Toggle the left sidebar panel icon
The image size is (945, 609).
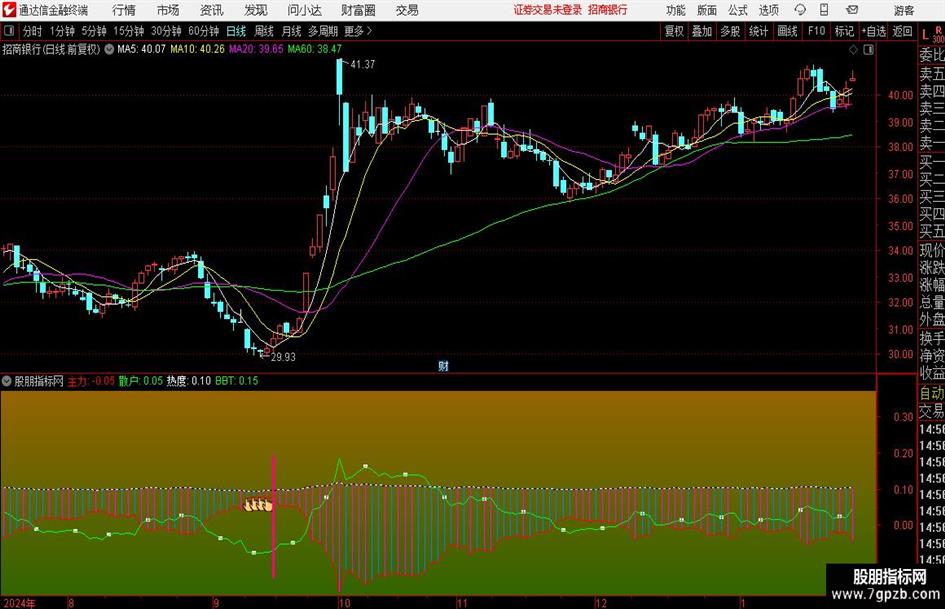(9, 31)
